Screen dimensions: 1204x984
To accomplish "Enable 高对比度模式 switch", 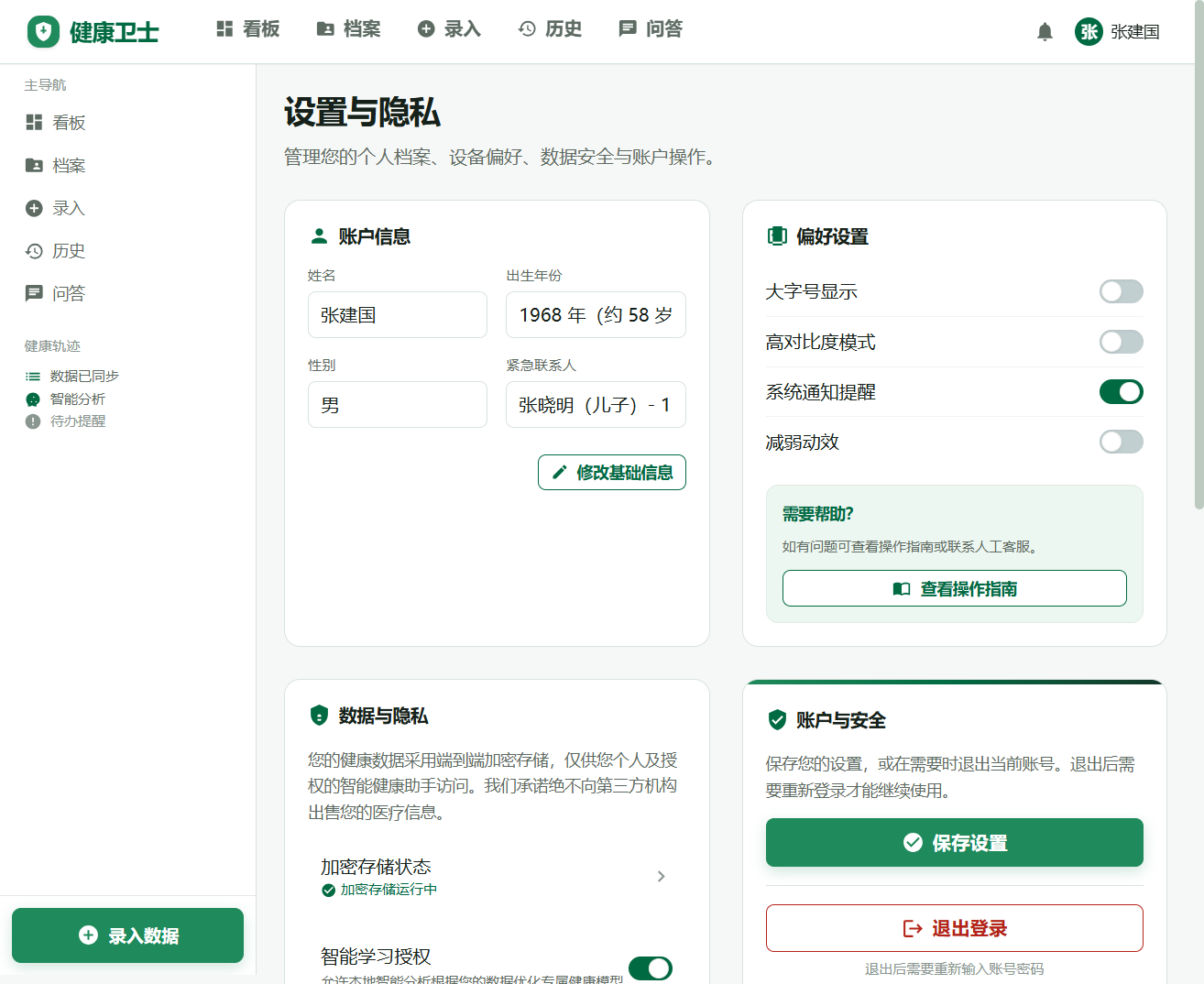I will coord(1122,342).
